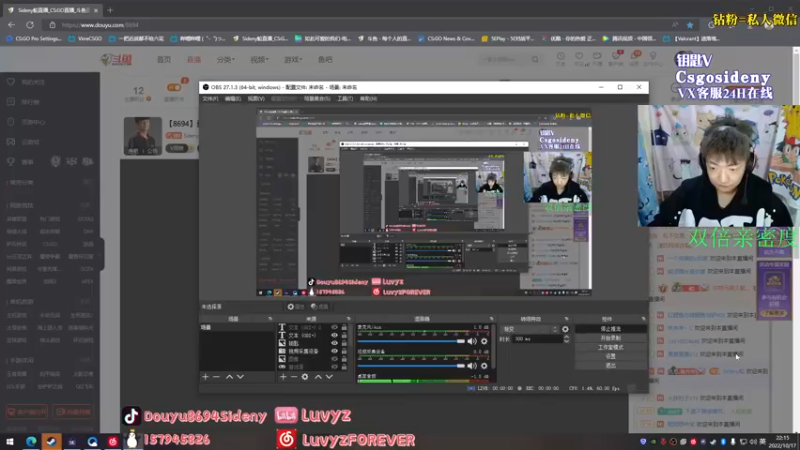
Task: Toggle lock on first 文本 (GDI+) source
Action: (344, 328)
